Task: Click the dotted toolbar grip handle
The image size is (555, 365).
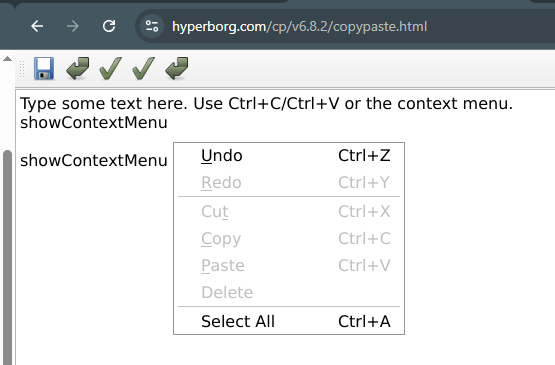Action: click(x=22, y=69)
